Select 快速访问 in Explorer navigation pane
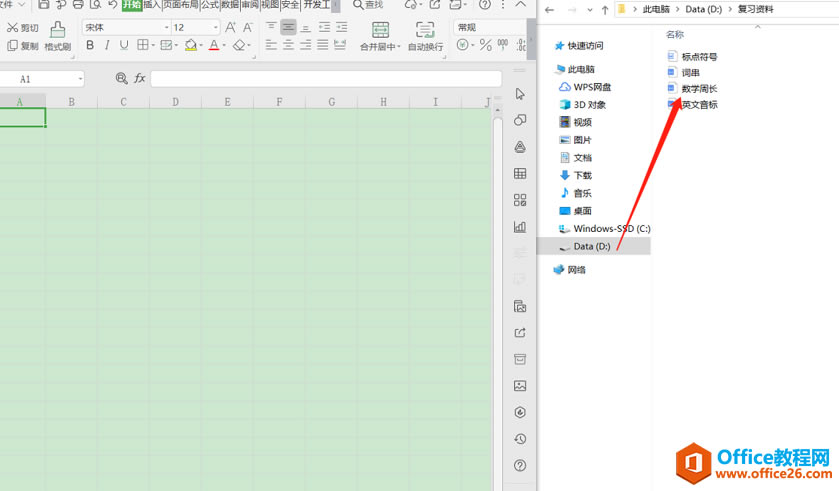This screenshot has height=491, width=839. (x=579, y=46)
